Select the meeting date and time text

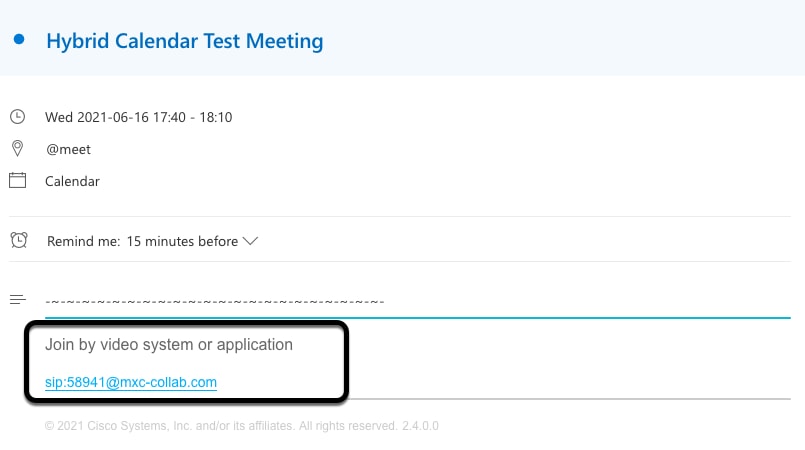(139, 118)
